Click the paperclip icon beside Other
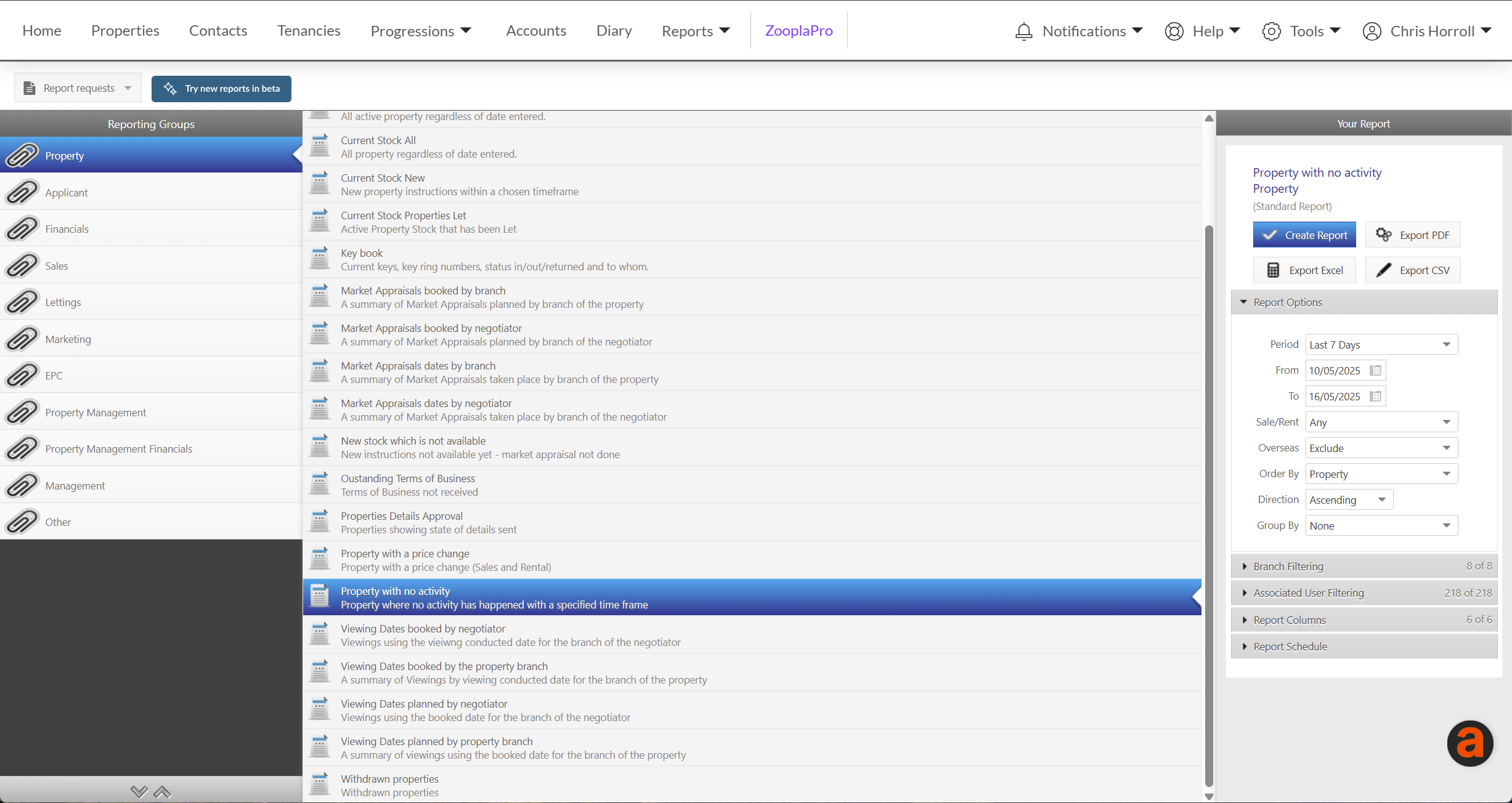Viewport: 1512px width, 803px height. pos(22,522)
